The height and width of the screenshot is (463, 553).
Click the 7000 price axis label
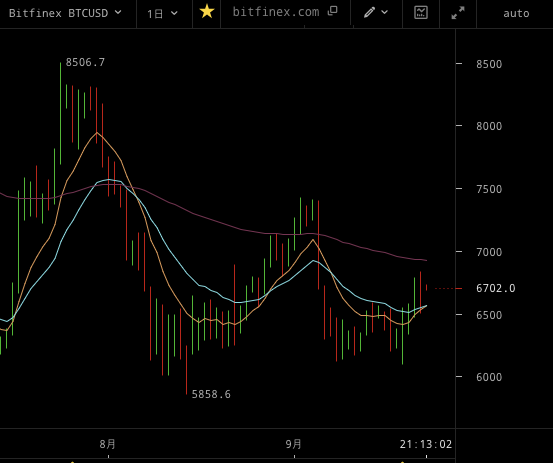pos(489,252)
